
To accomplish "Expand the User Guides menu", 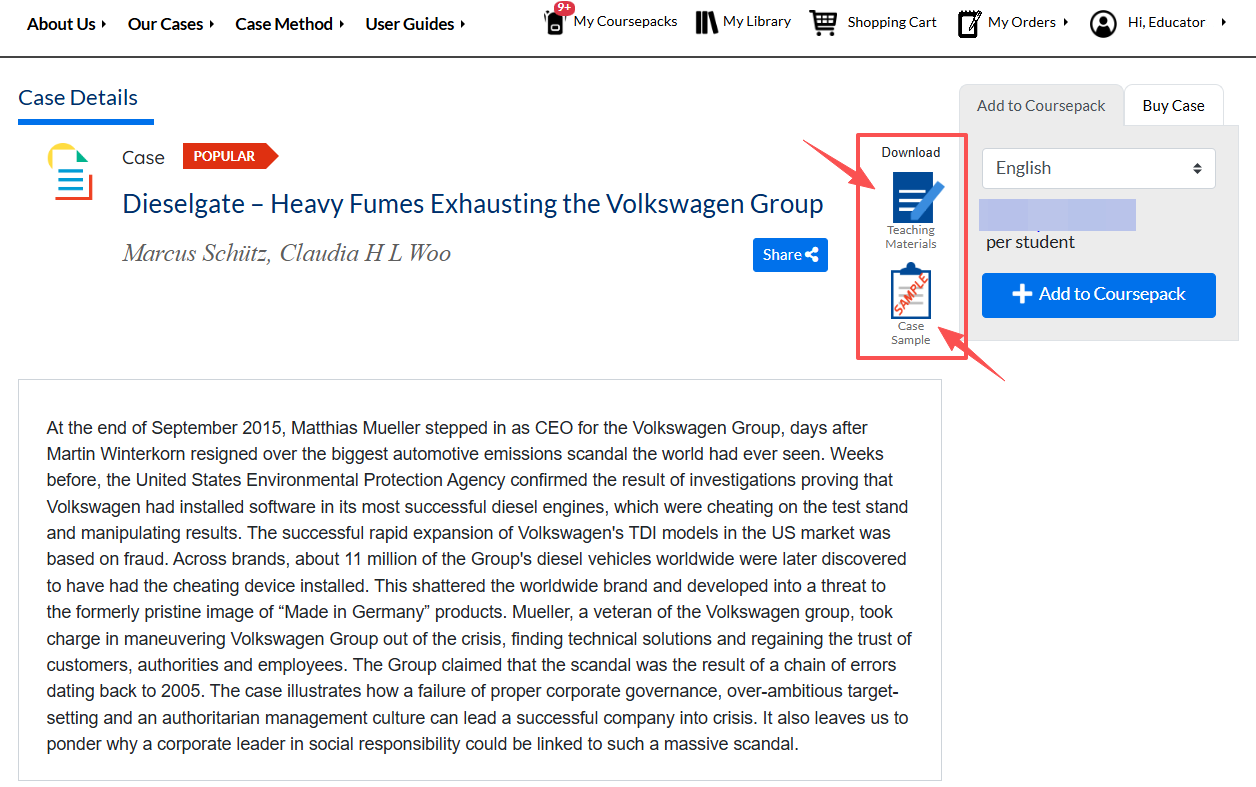I will pos(415,24).
